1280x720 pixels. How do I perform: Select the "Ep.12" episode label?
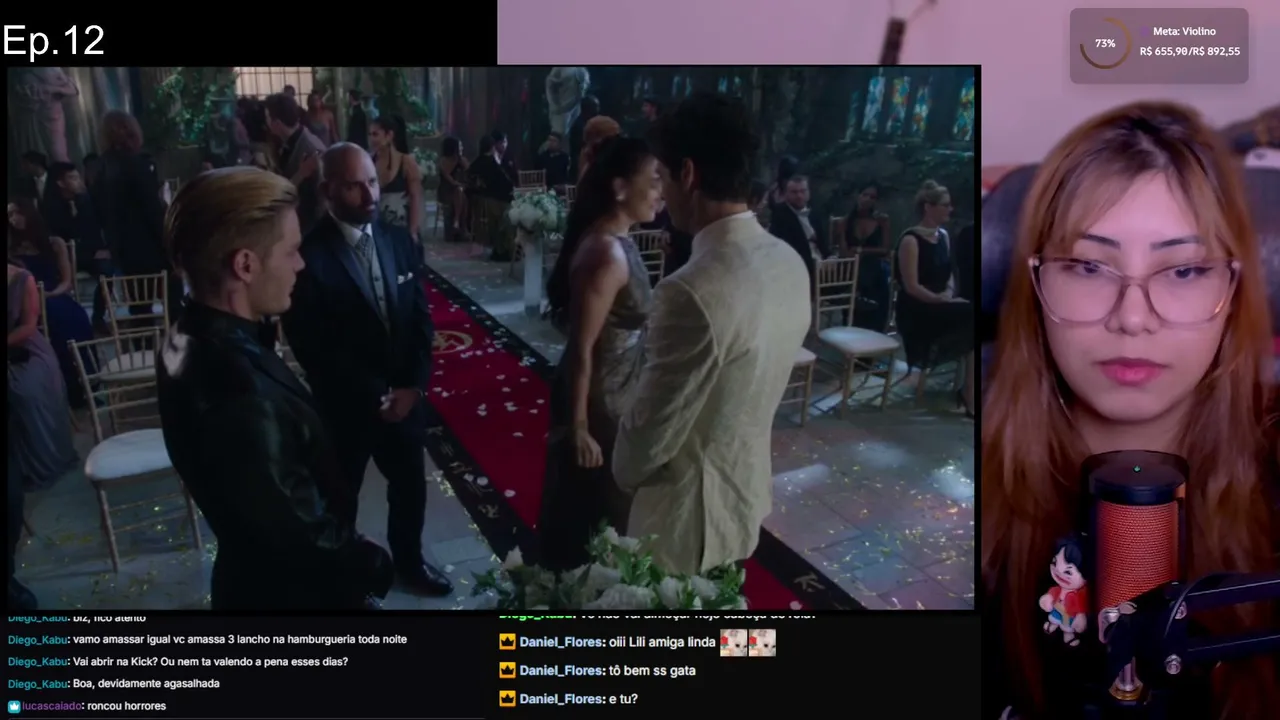click(x=53, y=40)
